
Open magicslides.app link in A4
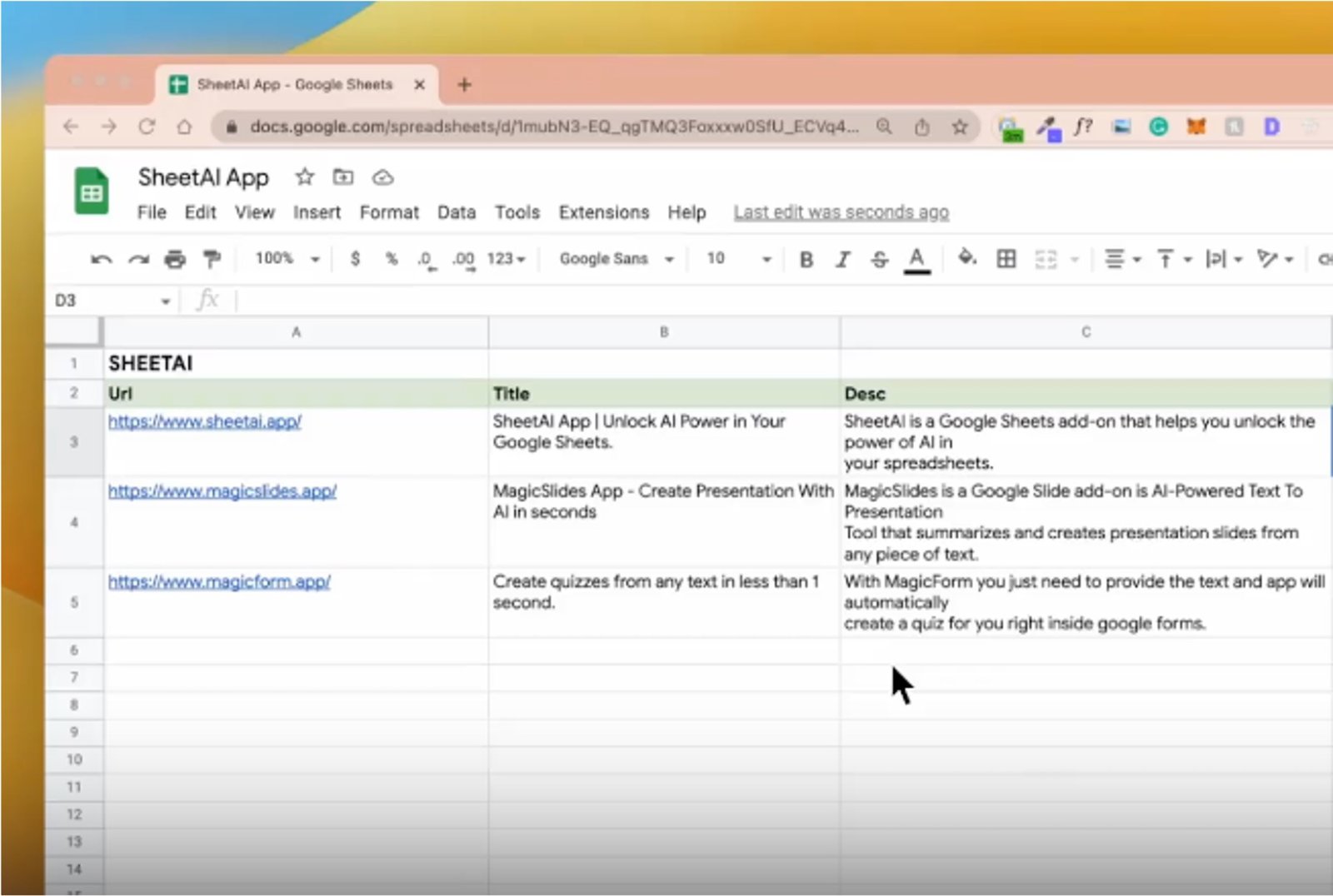pyautogui.click(x=222, y=491)
